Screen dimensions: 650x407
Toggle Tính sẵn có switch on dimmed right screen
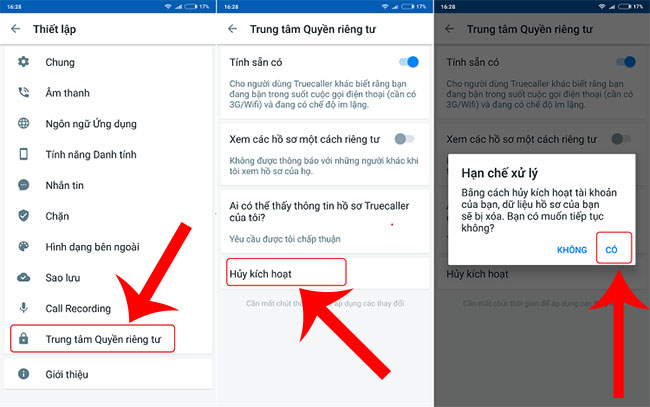point(626,62)
